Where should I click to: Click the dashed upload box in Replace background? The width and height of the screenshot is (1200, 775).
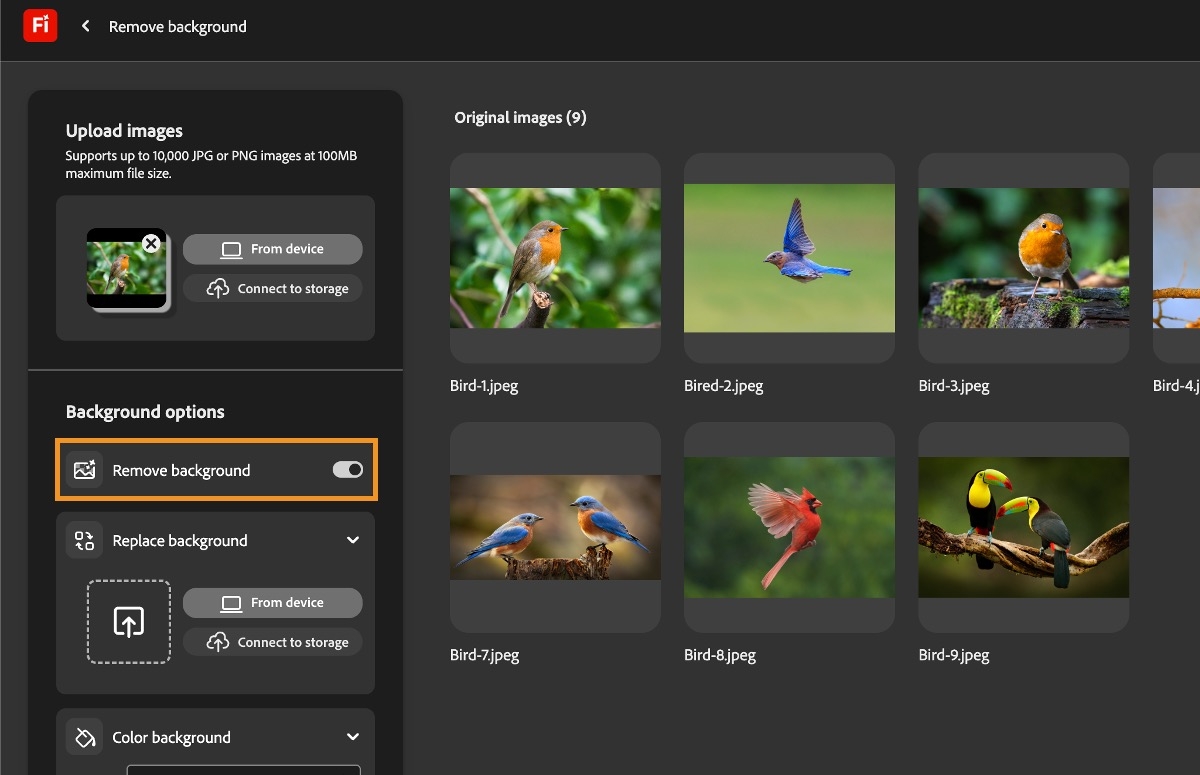[129, 622]
